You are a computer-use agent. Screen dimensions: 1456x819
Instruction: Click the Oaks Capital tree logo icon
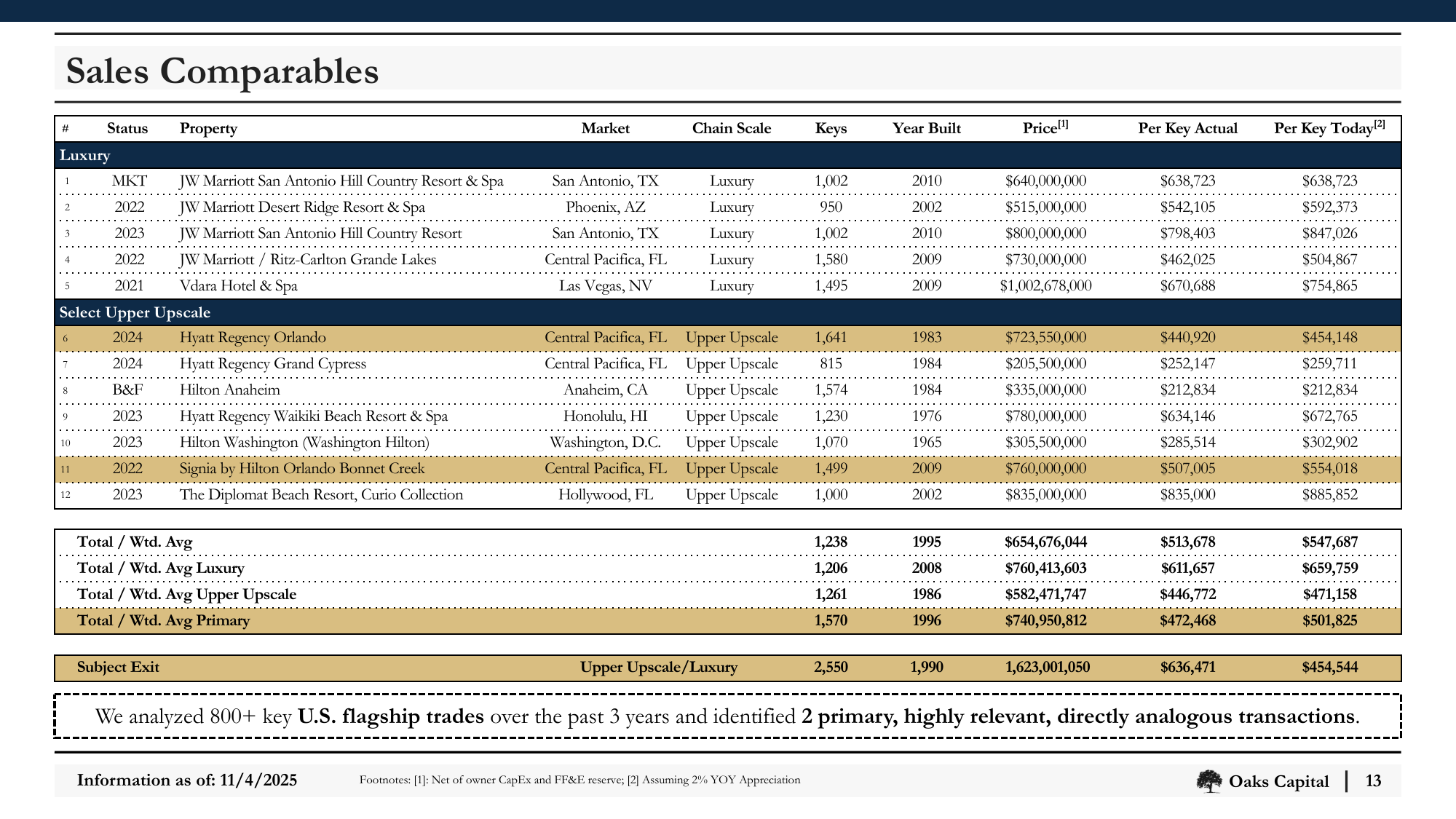(1209, 781)
